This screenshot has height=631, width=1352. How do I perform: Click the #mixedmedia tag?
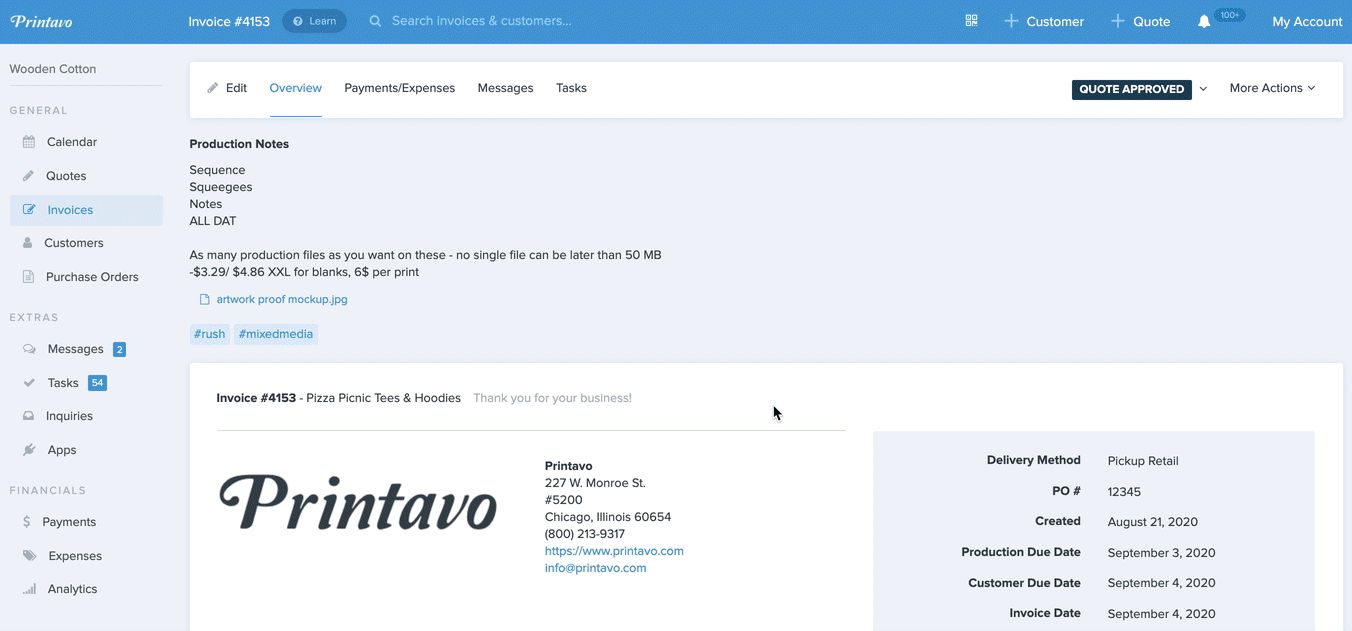(276, 334)
